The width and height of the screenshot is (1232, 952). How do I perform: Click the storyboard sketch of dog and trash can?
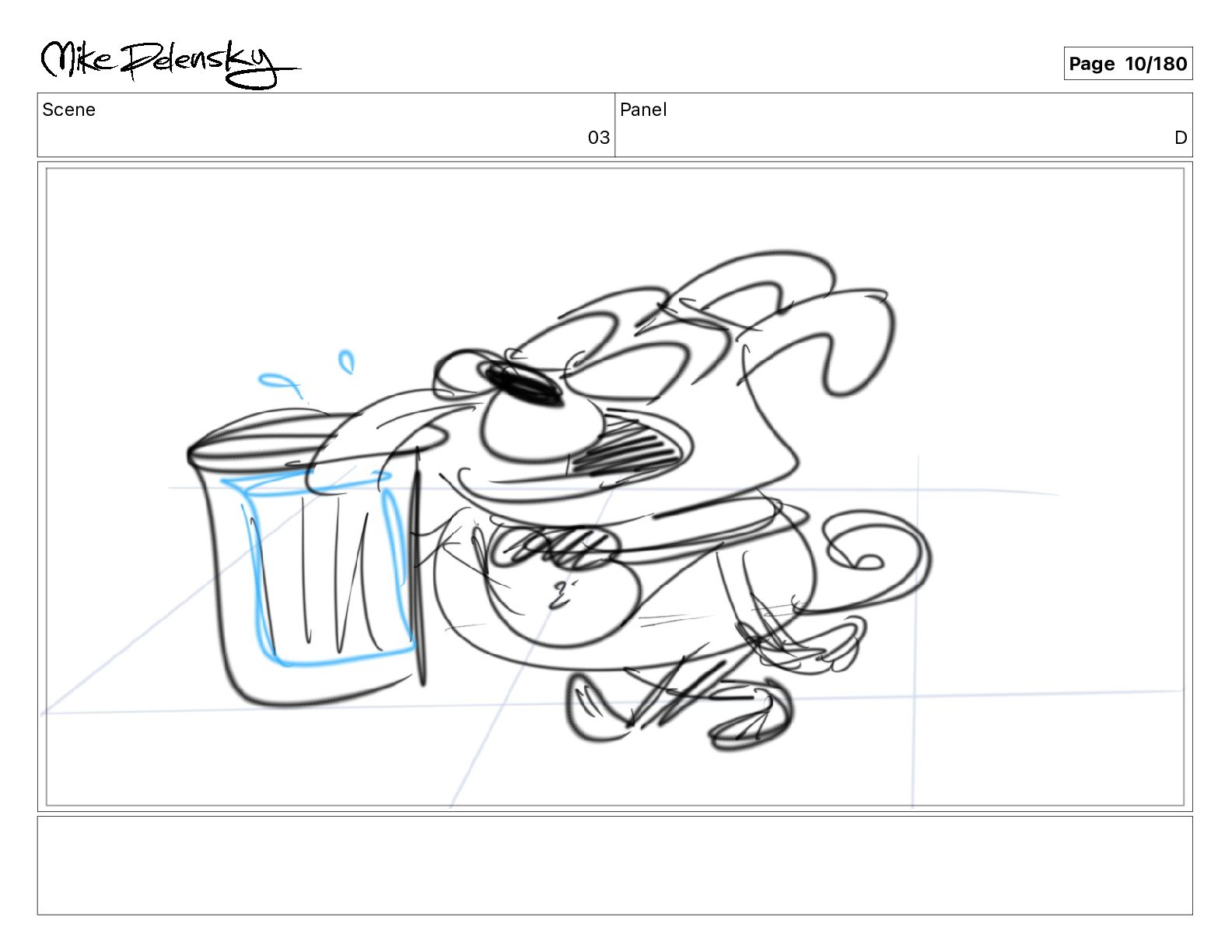615,487
